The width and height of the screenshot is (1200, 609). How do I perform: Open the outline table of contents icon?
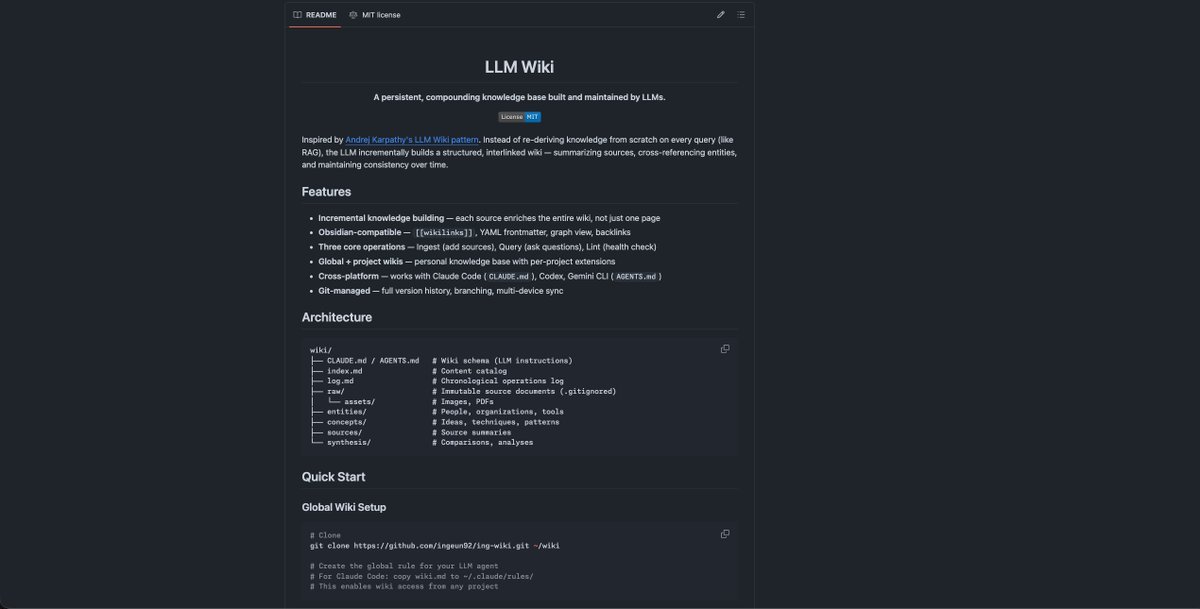(x=741, y=15)
